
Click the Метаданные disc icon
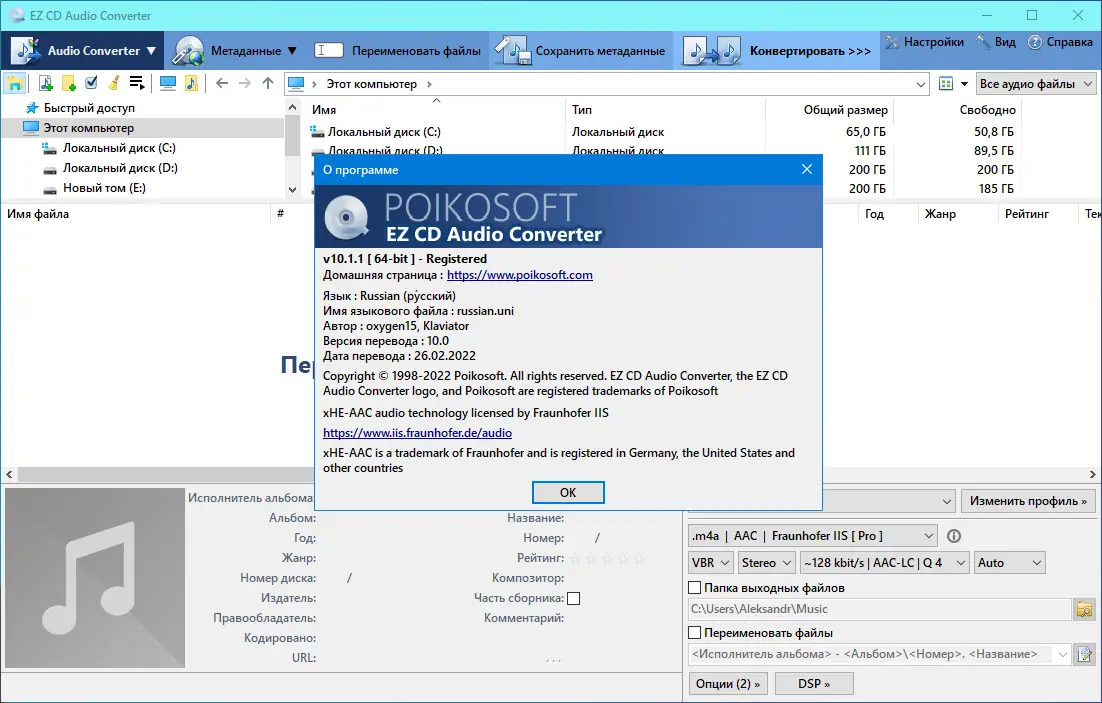coord(188,51)
